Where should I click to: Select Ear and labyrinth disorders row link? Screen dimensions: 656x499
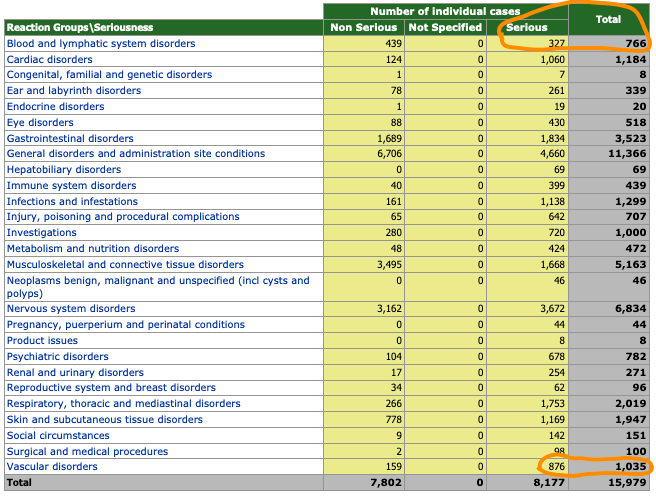[x=74, y=91]
